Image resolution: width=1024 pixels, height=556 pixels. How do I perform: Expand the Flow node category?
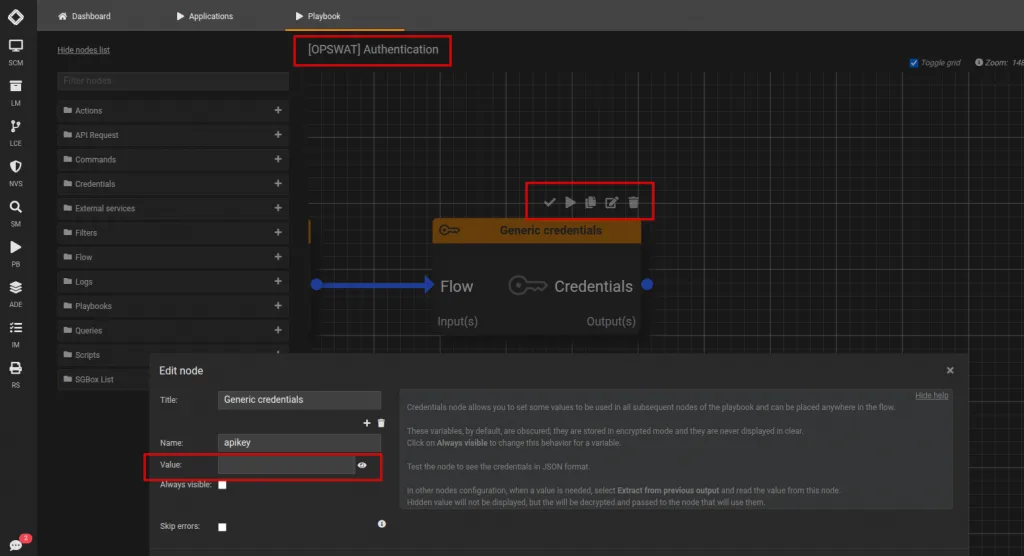(x=278, y=257)
